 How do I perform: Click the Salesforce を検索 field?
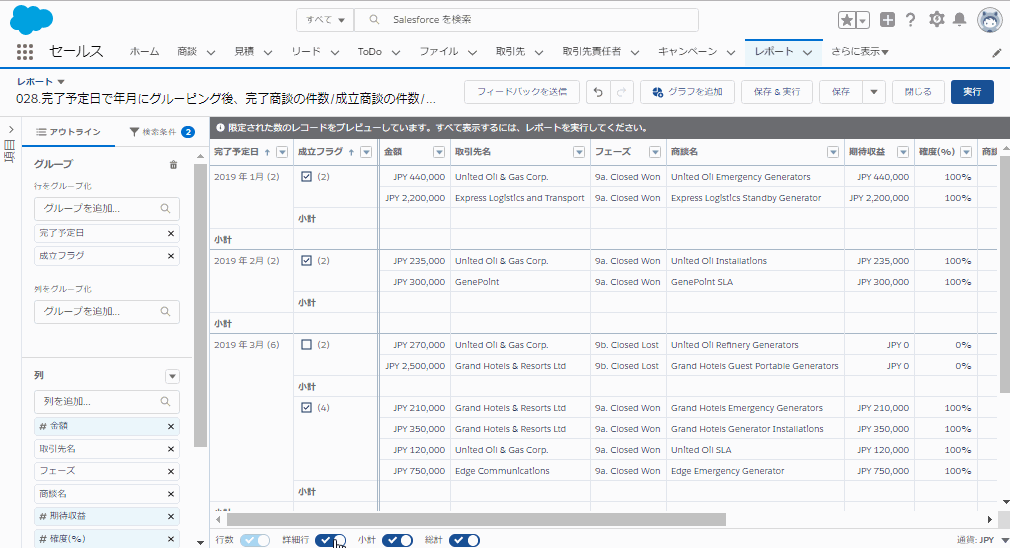point(526,20)
